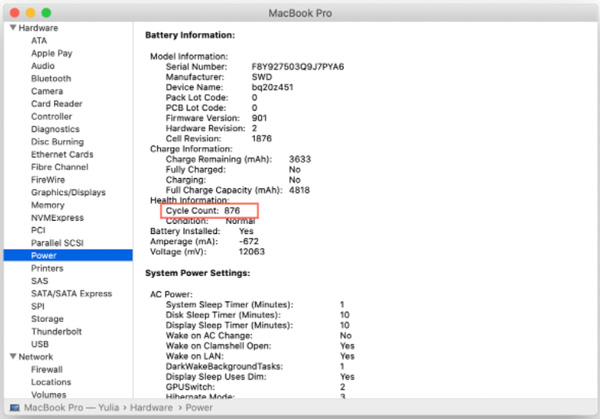Click the yellow minimize window button
Viewport: 600px width, 419px height.
pyautogui.click(x=31, y=13)
